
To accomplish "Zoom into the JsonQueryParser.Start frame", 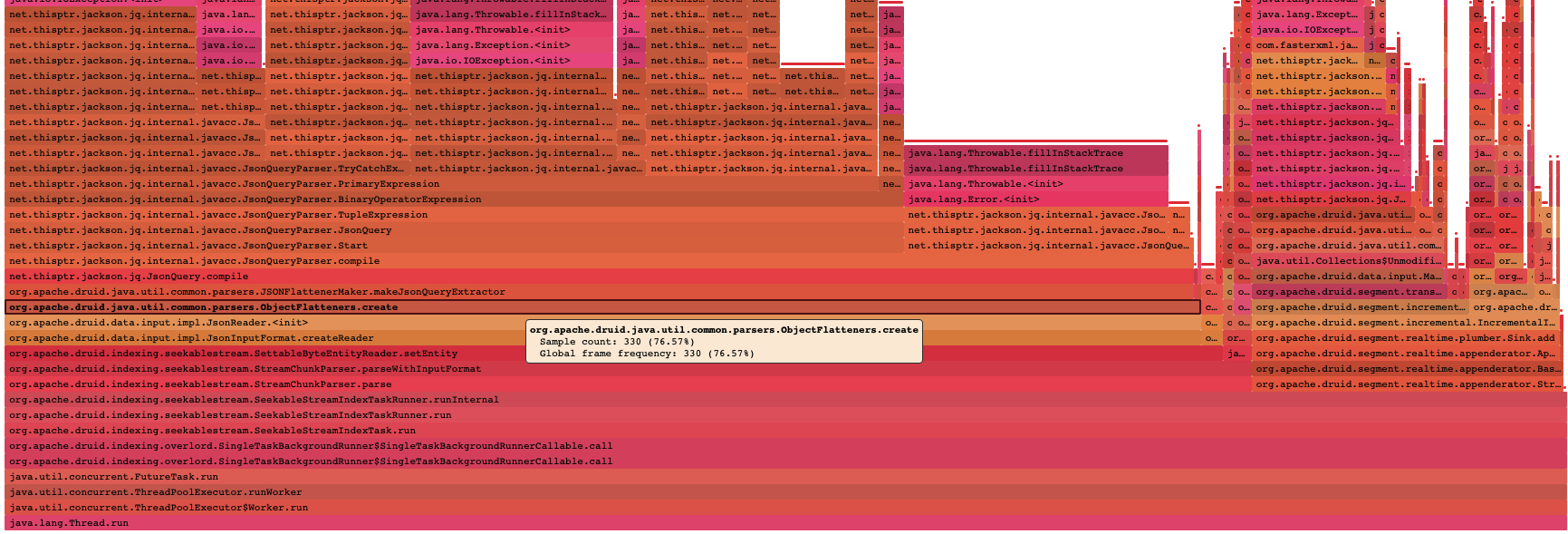I will (x=454, y=246).
